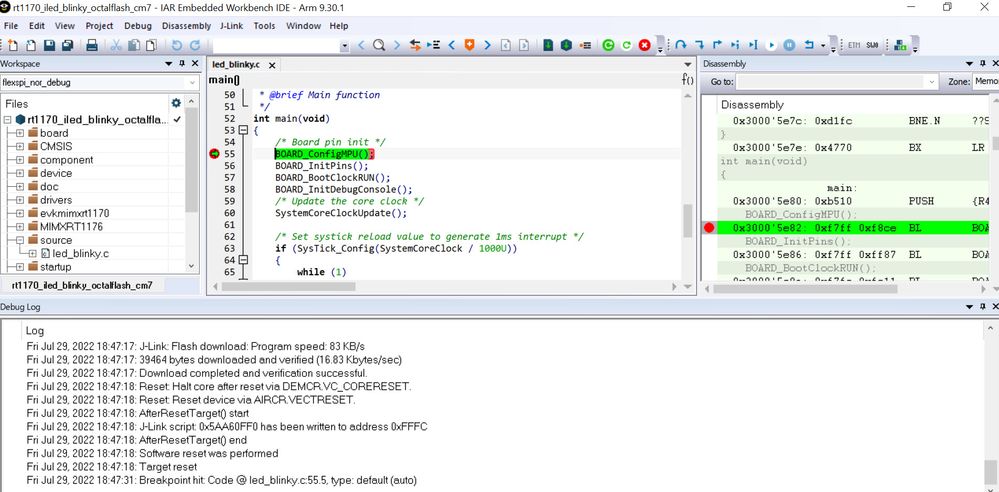Click the Step Out debug icon
This screenshot has width=999, height=492.
[717, 45]
